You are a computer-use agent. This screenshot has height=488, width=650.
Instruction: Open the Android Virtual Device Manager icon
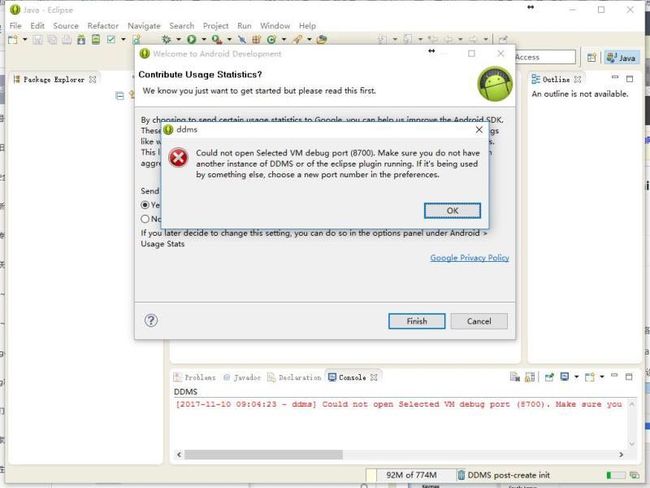click(96, 39)
